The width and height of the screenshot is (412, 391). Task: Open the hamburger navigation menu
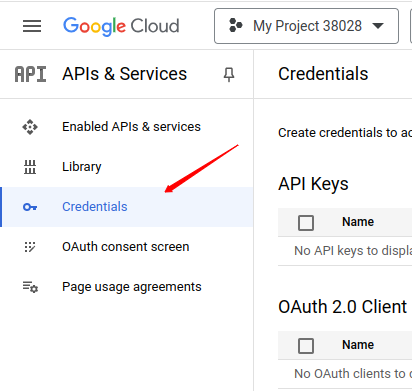click(32, 26)
